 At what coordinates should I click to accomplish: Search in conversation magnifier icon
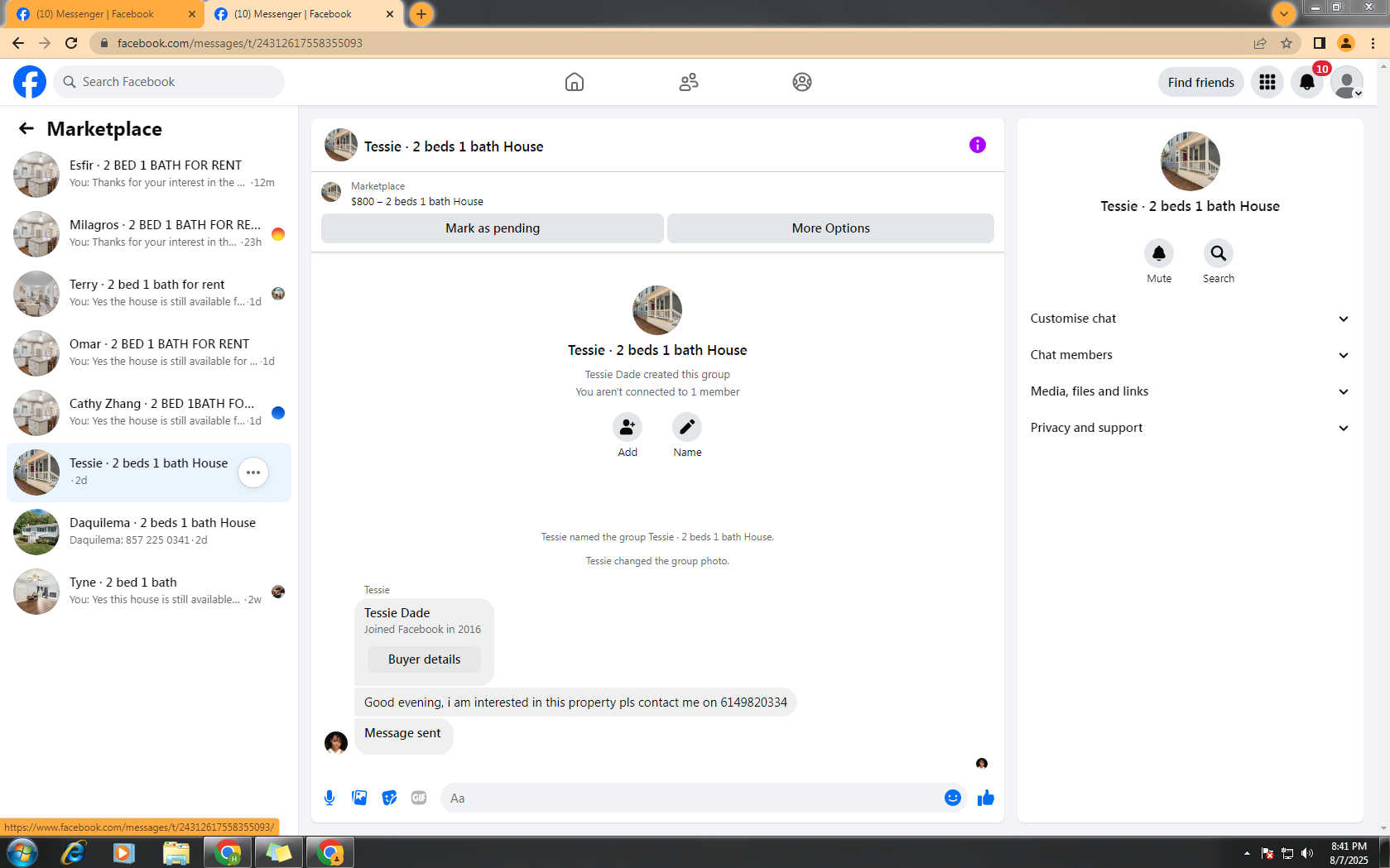coord(1219,253)
